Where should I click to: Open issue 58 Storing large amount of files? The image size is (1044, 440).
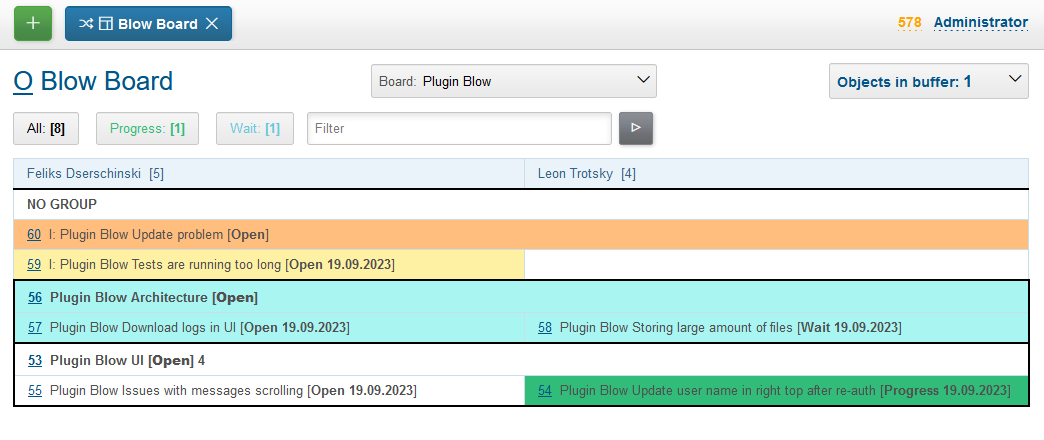tap(545, 327)
